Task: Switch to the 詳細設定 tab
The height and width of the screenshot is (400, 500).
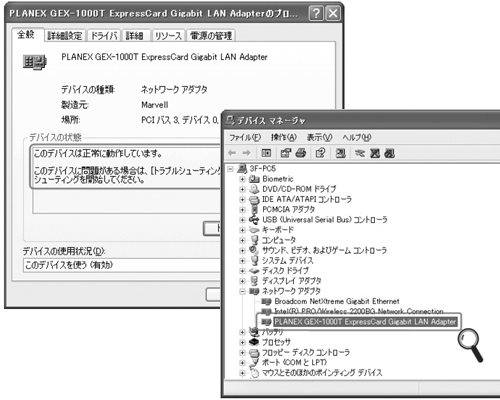Action: click(65, 36)
